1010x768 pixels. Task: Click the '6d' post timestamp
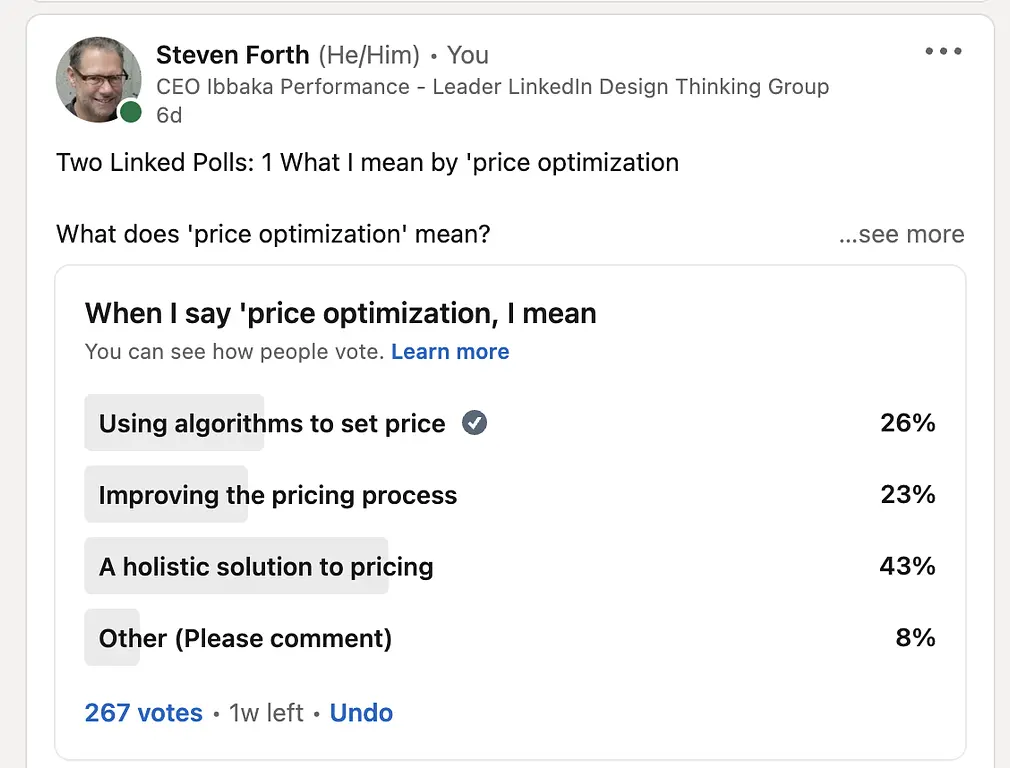(x=169, y=115)
